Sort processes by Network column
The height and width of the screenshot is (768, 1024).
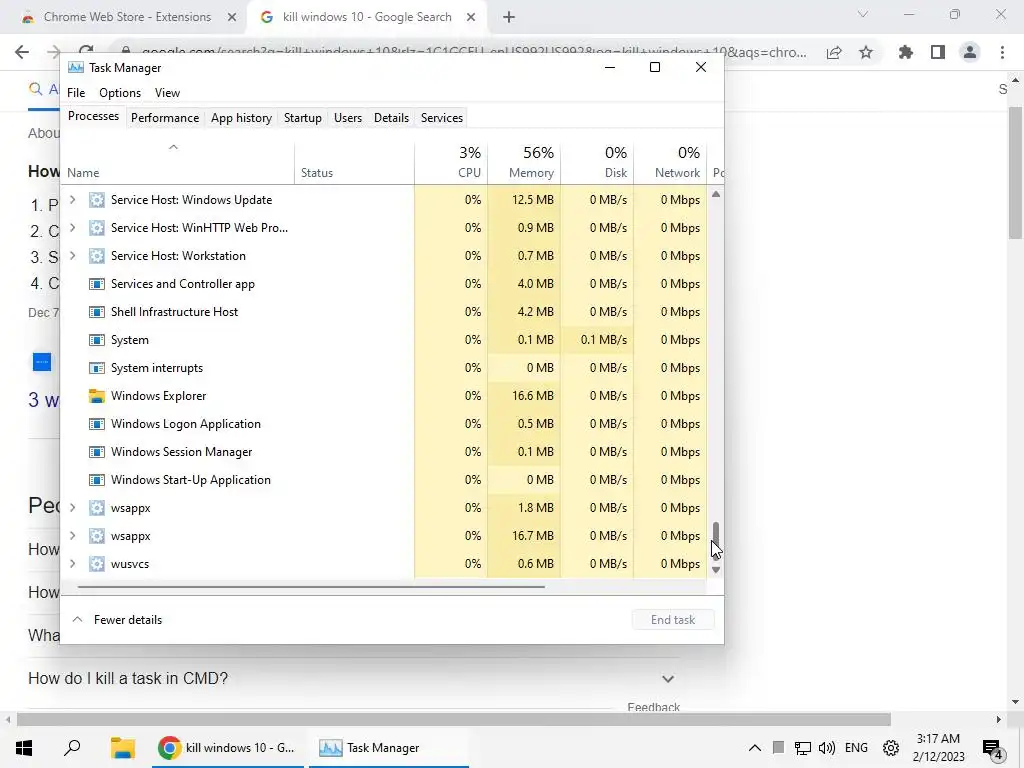click(671, 162)
